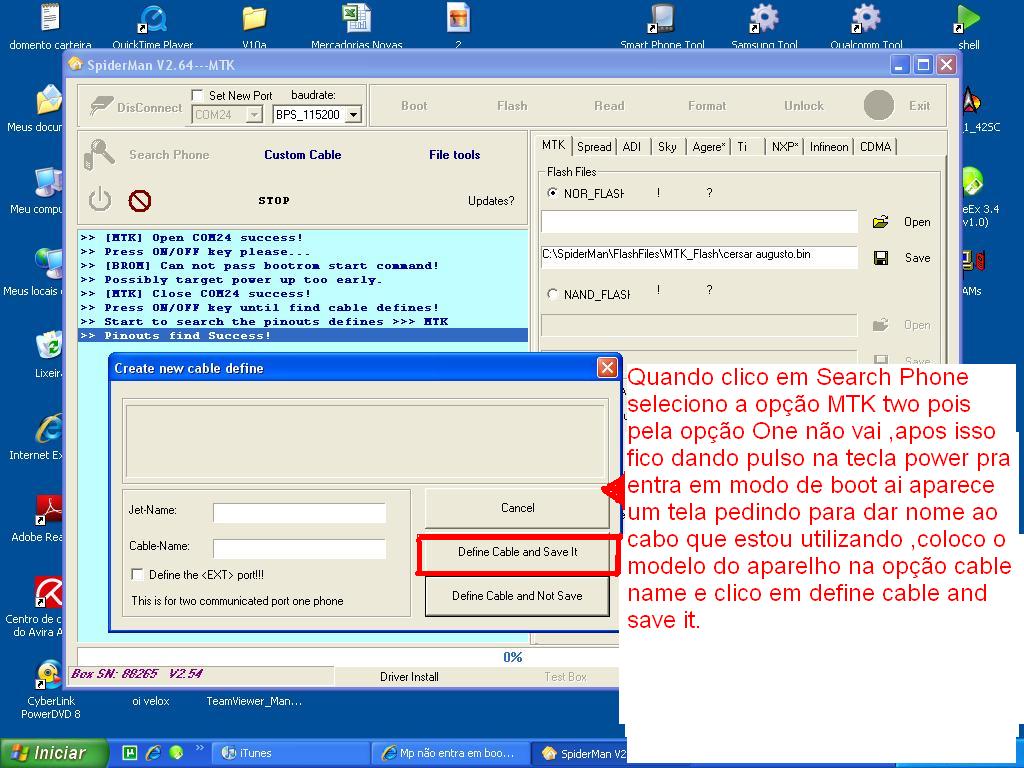Click the Custom Cable link
1024x768 pixels.
pos(302,155)
